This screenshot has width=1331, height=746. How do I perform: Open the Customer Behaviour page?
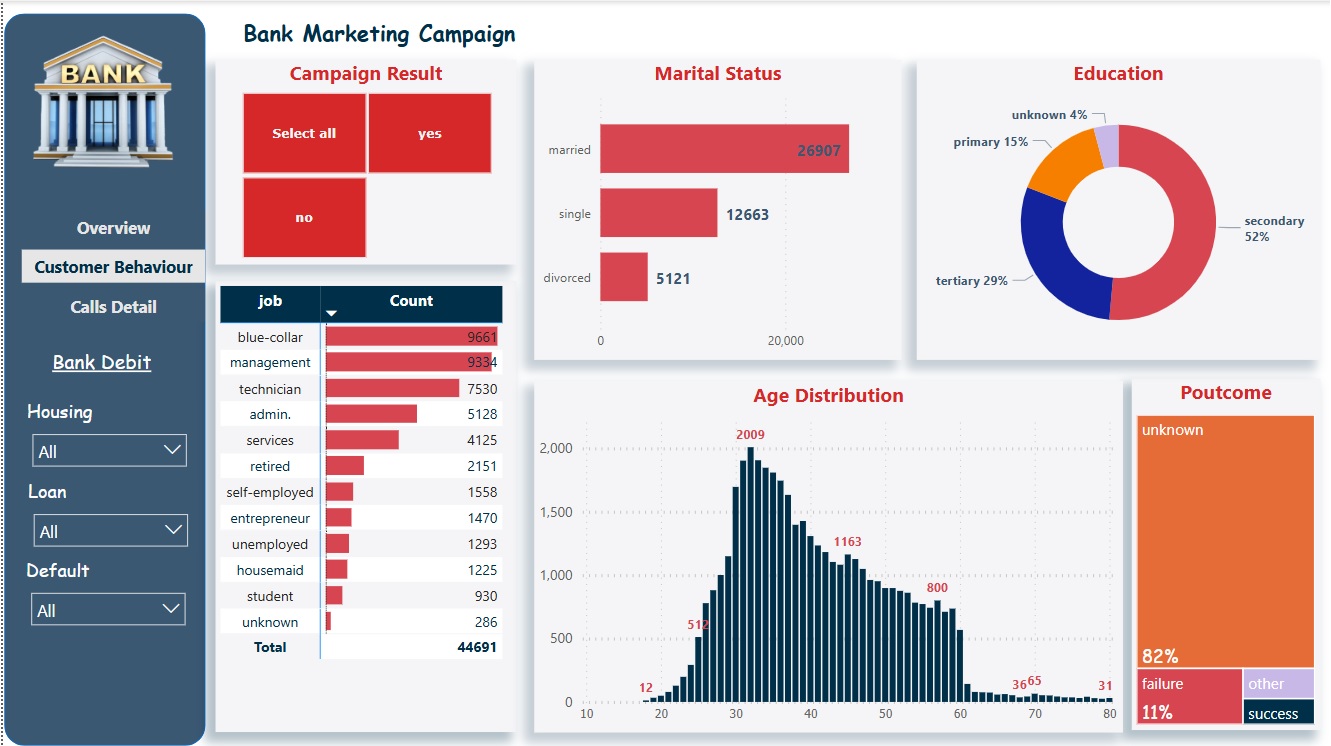(x=113, y=267)
